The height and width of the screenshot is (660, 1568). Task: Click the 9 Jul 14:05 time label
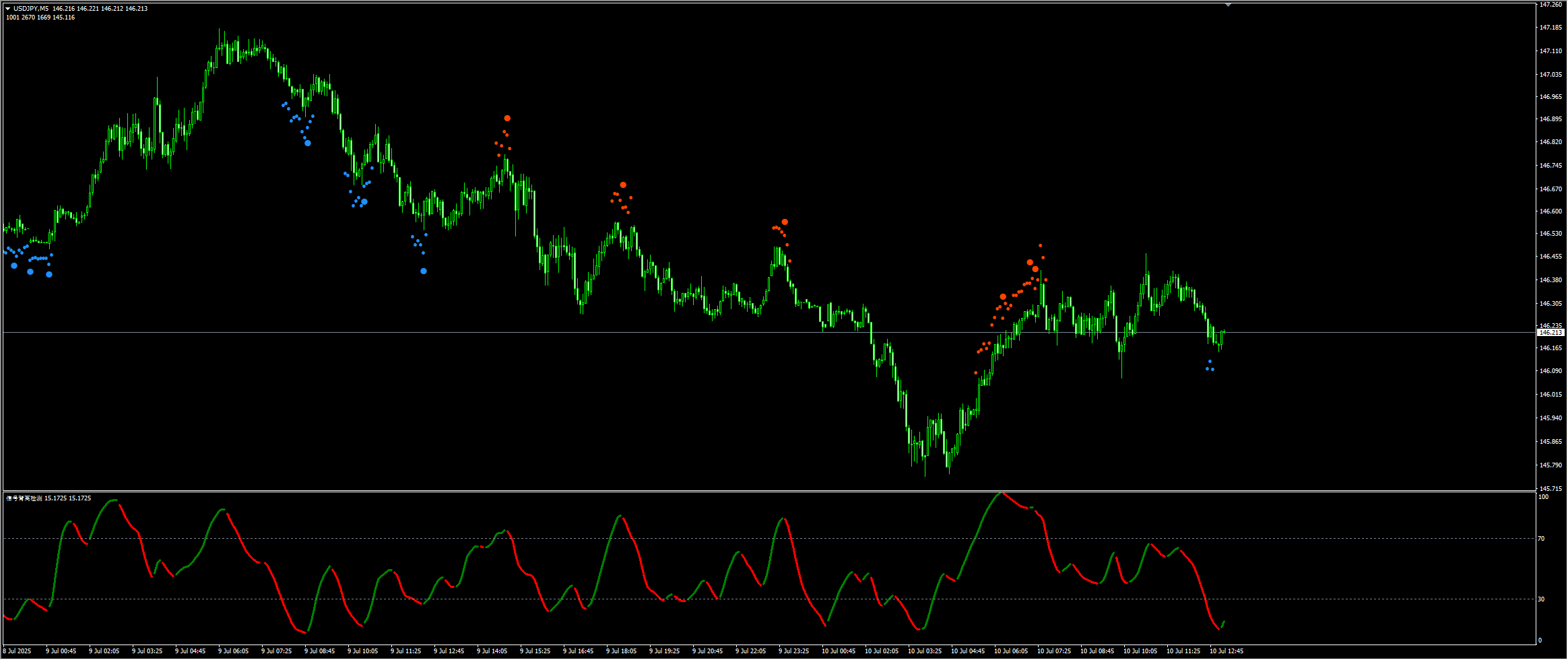coord(492,651)
